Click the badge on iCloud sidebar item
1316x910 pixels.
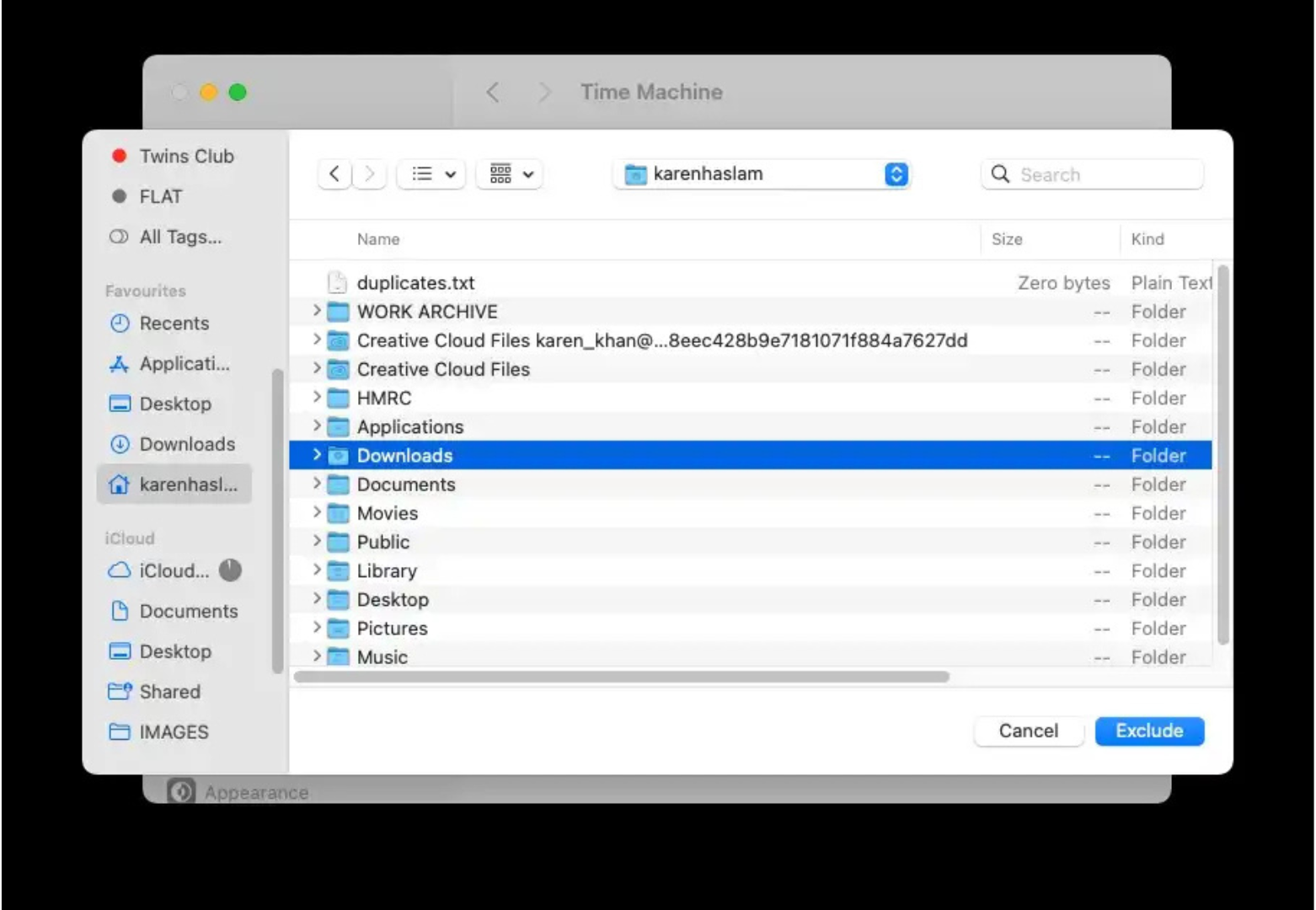(229, 570)
